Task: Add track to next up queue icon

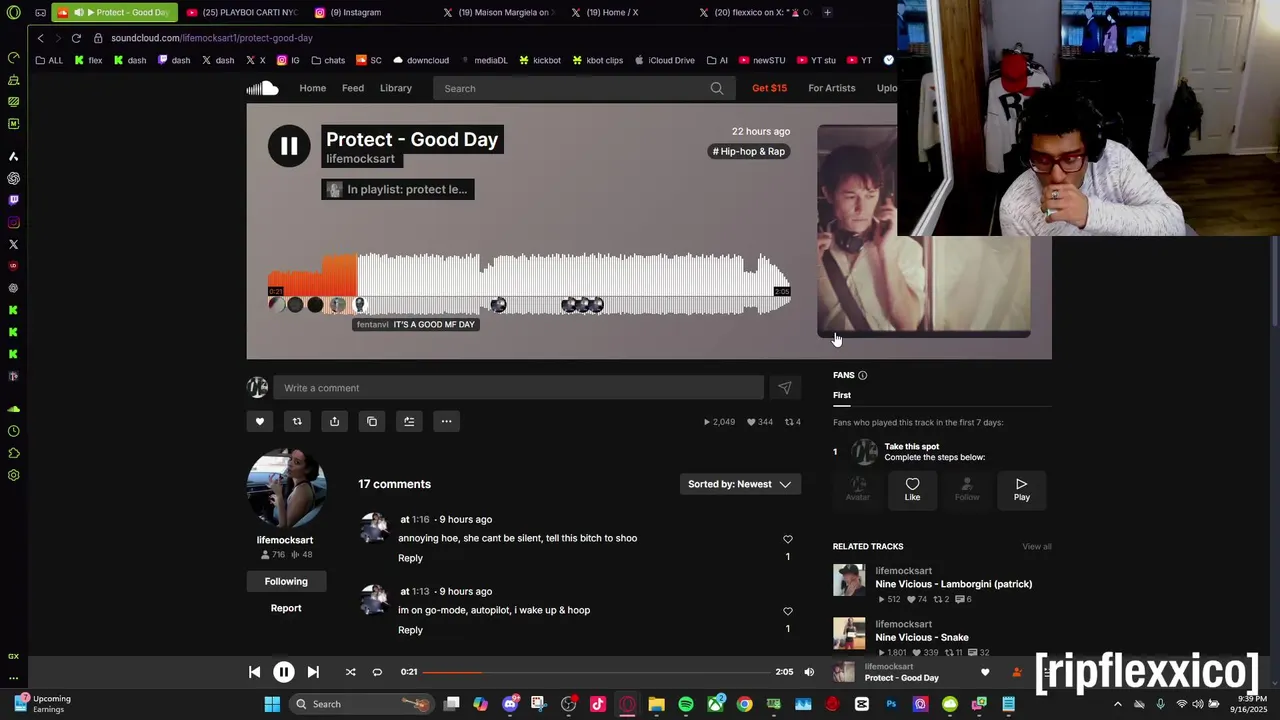Action: pos(409,421)
